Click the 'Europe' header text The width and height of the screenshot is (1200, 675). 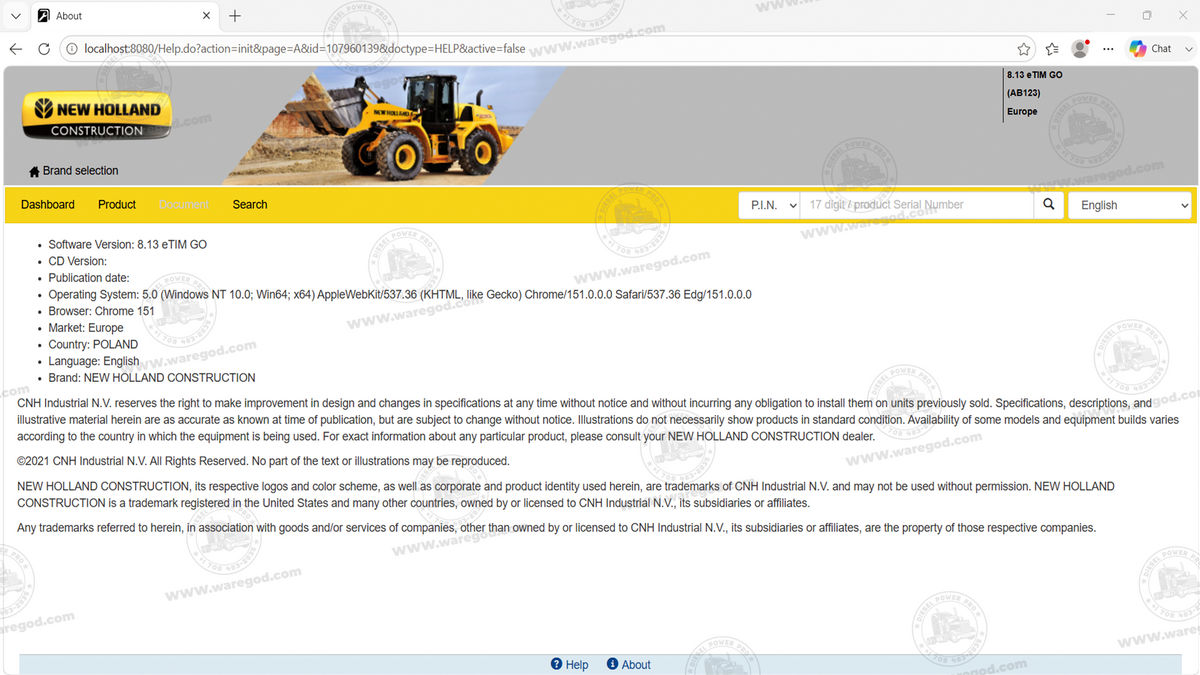[x=1022, y=111]
